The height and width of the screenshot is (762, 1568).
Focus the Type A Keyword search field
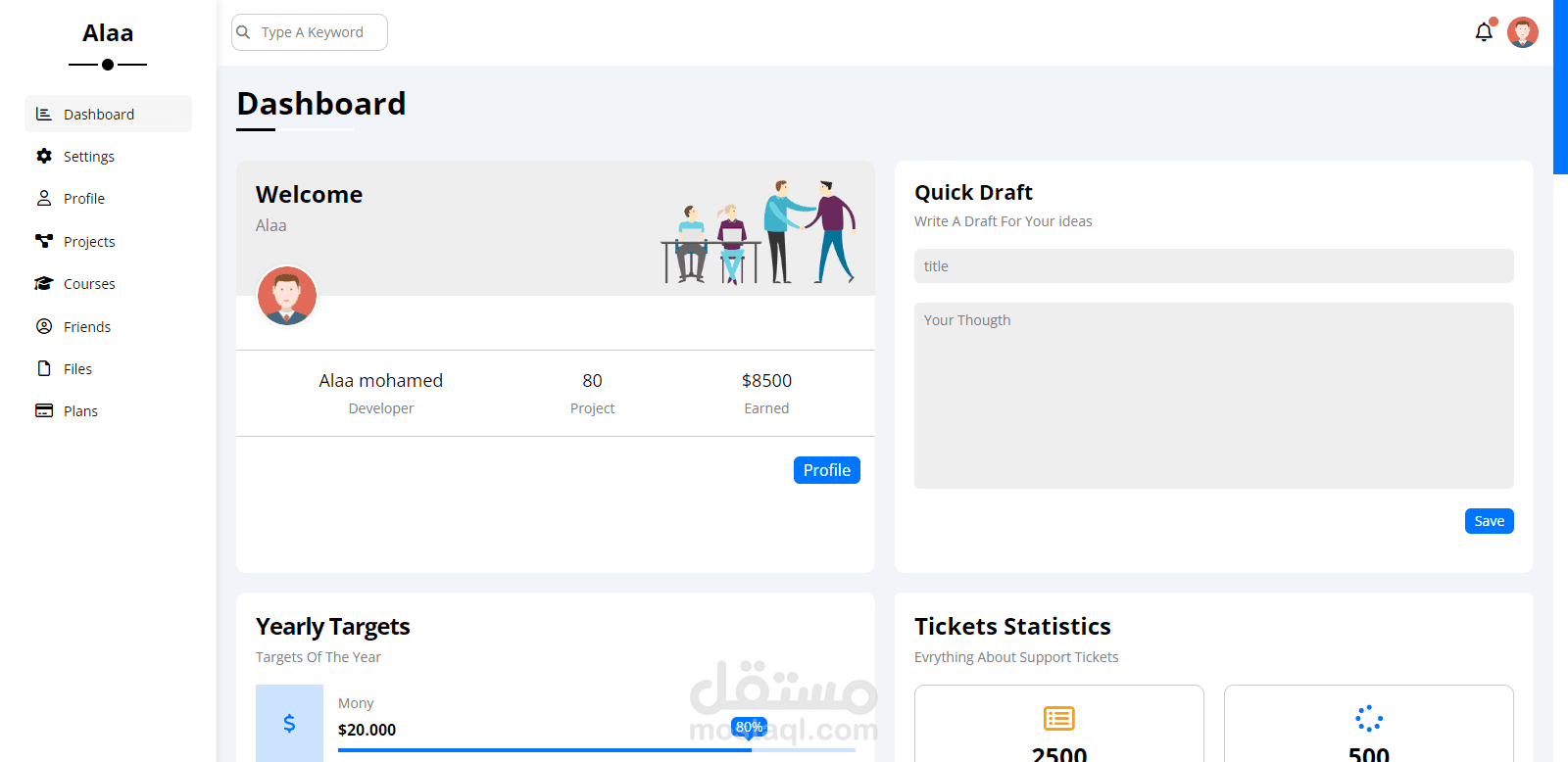(310, 32)
